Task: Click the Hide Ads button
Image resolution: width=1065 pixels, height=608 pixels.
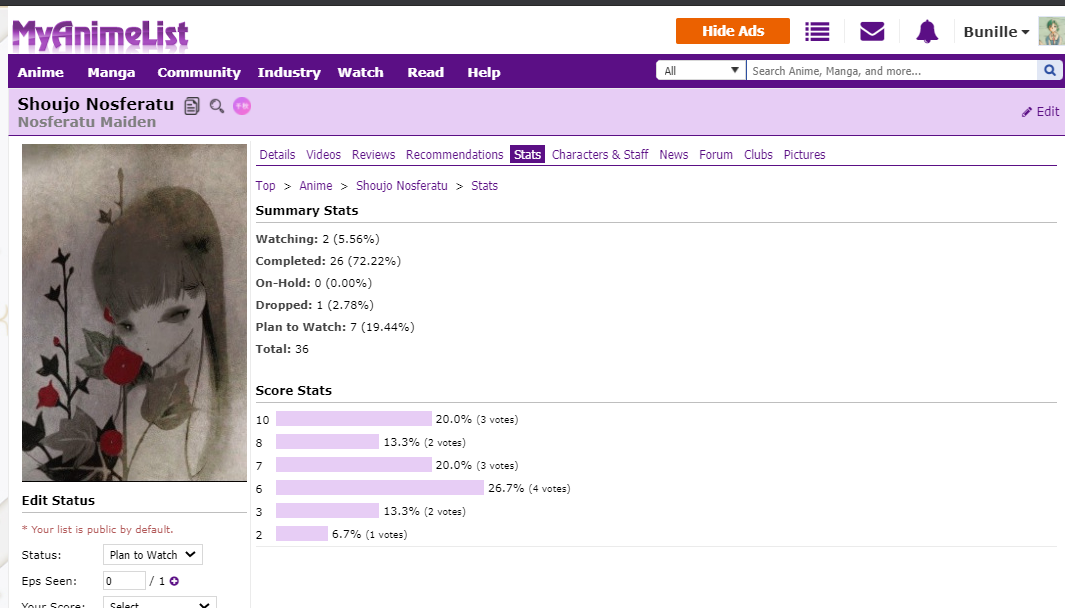Action: pyautogui.click(x=732, y=31)
